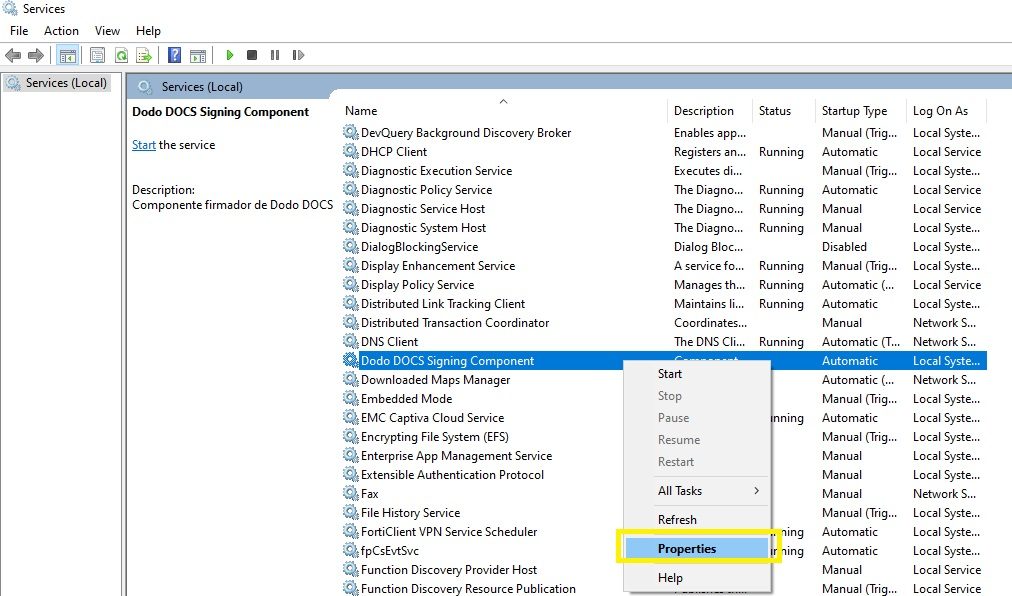Choose Refresh from the context menu
The height and width of the screenshot is (596, 1012).
coord(677,520)
